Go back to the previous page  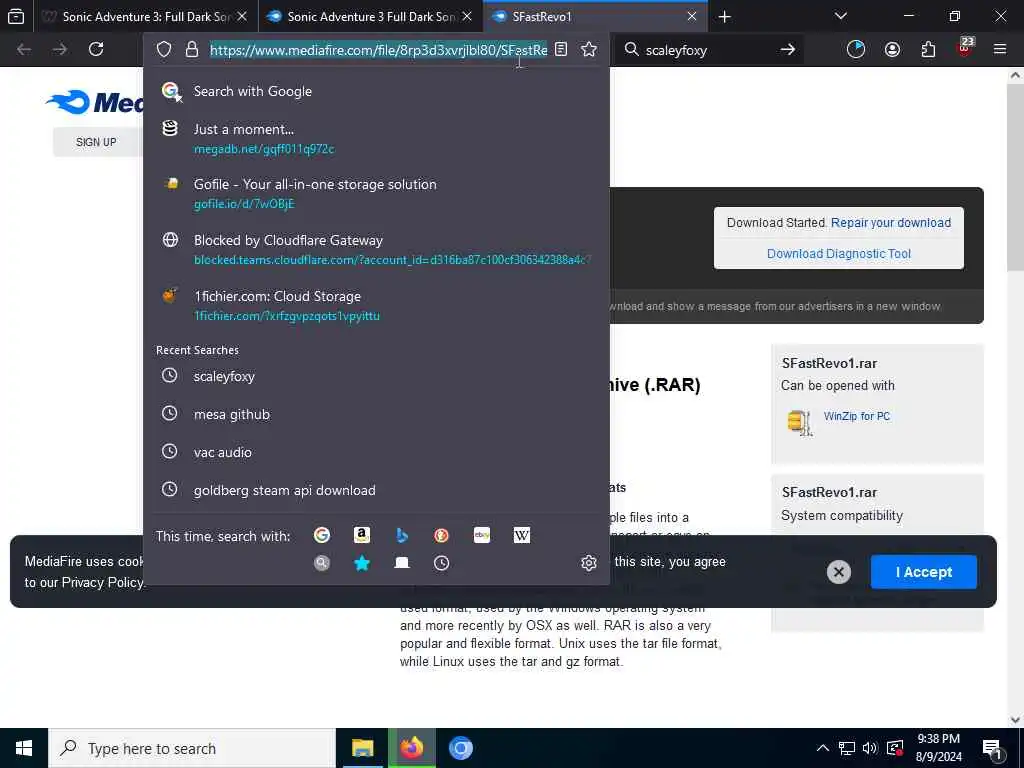pos(24,50)
